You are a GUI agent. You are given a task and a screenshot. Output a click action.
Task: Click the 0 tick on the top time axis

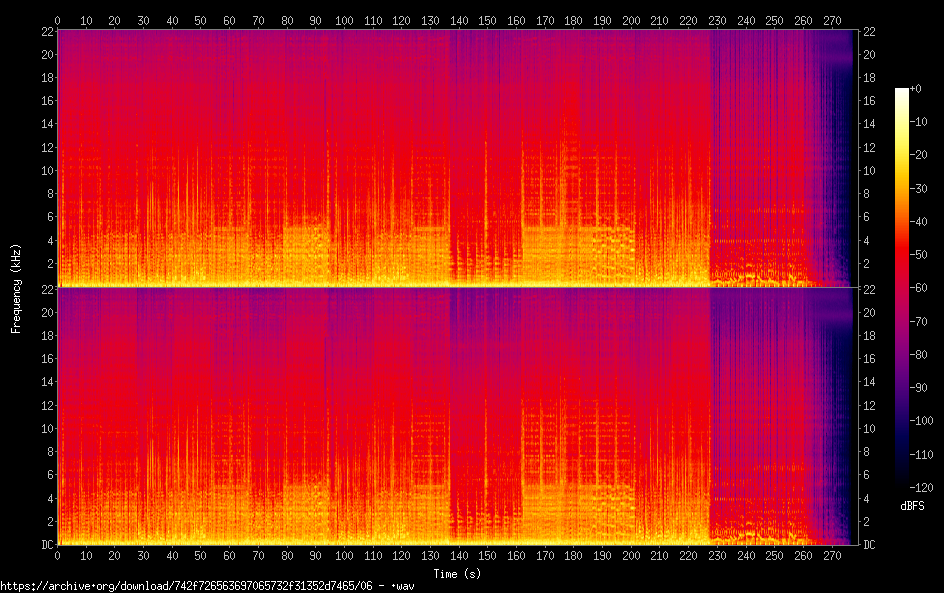click(58, 20)
